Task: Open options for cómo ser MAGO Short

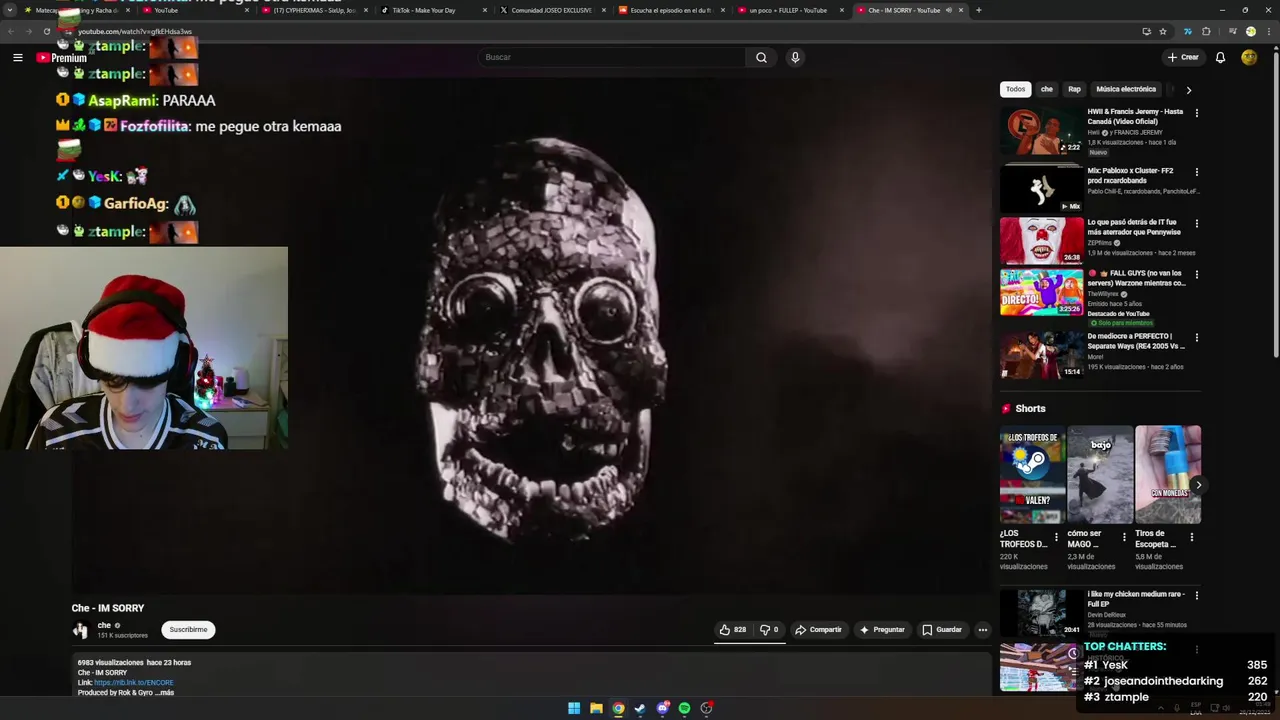Action: [1123, 537]
